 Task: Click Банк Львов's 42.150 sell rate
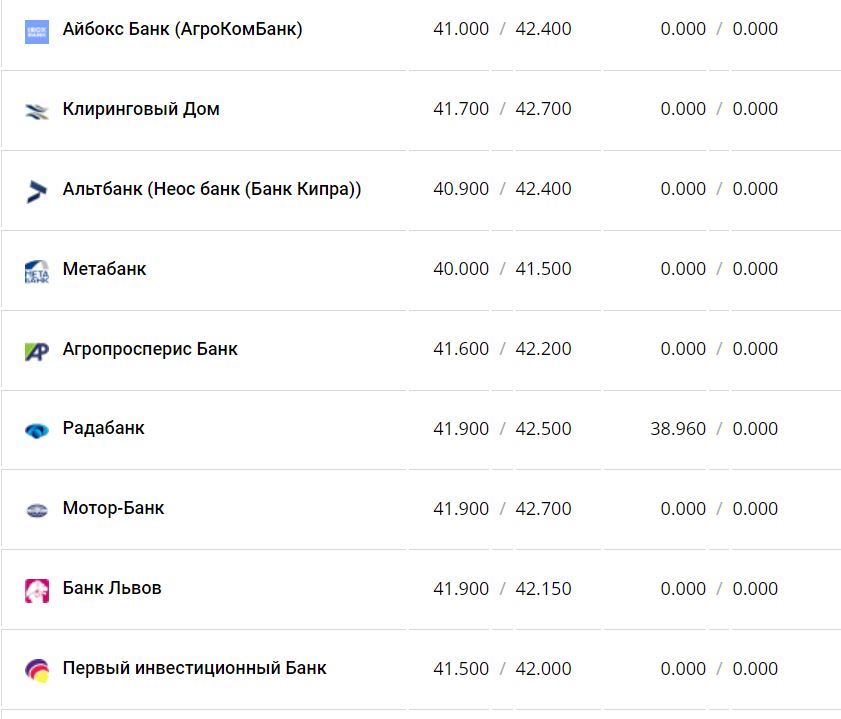(x=543, y=589)
